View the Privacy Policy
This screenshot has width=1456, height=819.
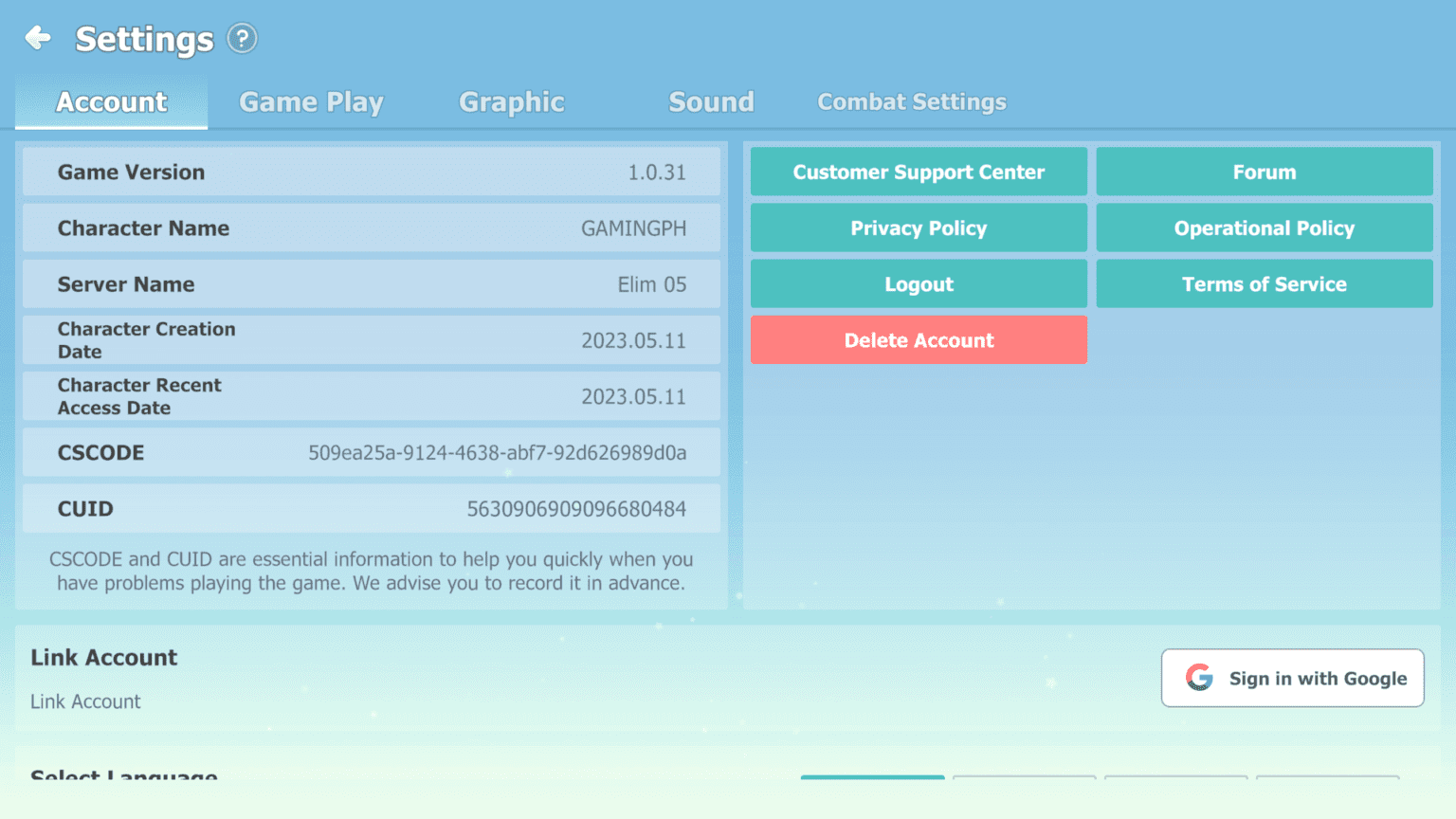[919, 228]
